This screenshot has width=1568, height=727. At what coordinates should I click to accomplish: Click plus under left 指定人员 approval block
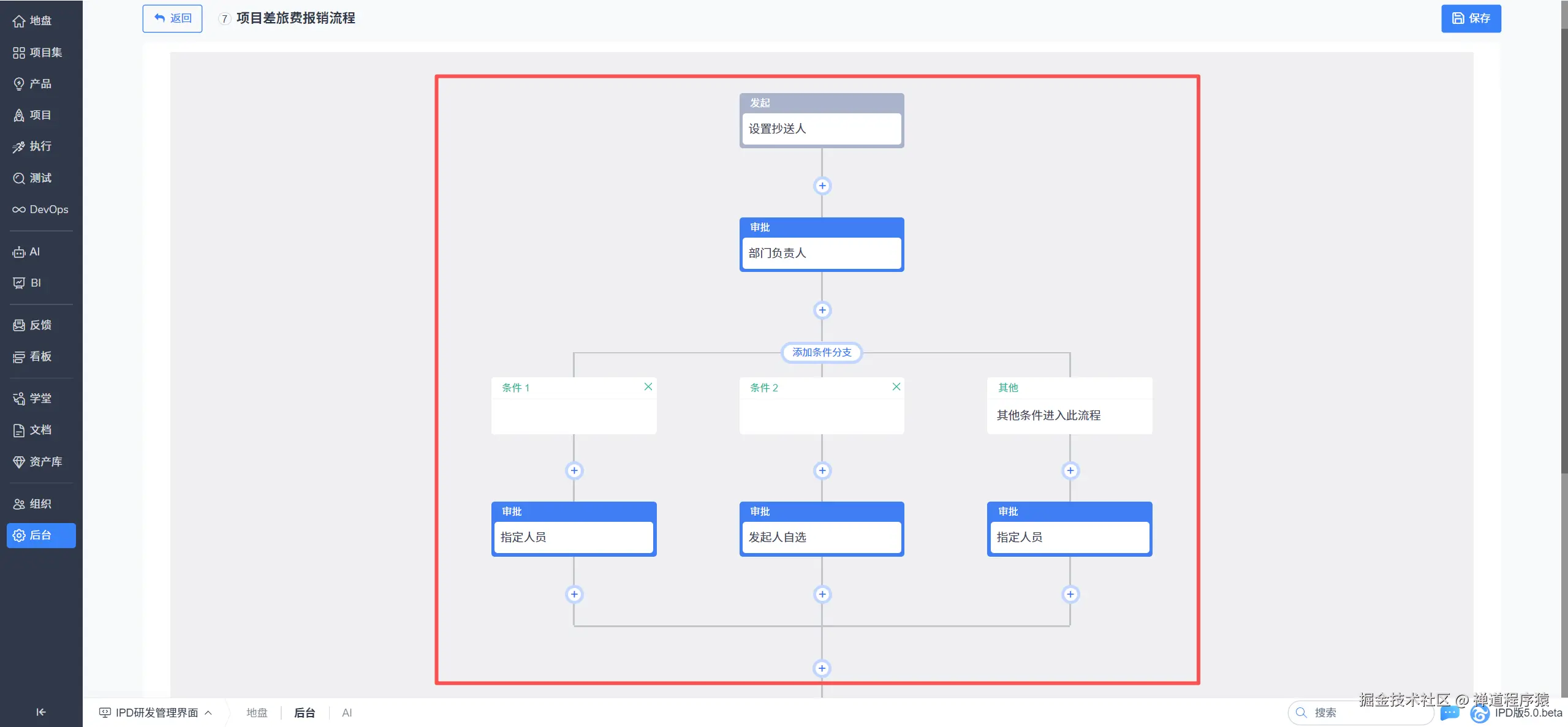(x=574, y=594)
